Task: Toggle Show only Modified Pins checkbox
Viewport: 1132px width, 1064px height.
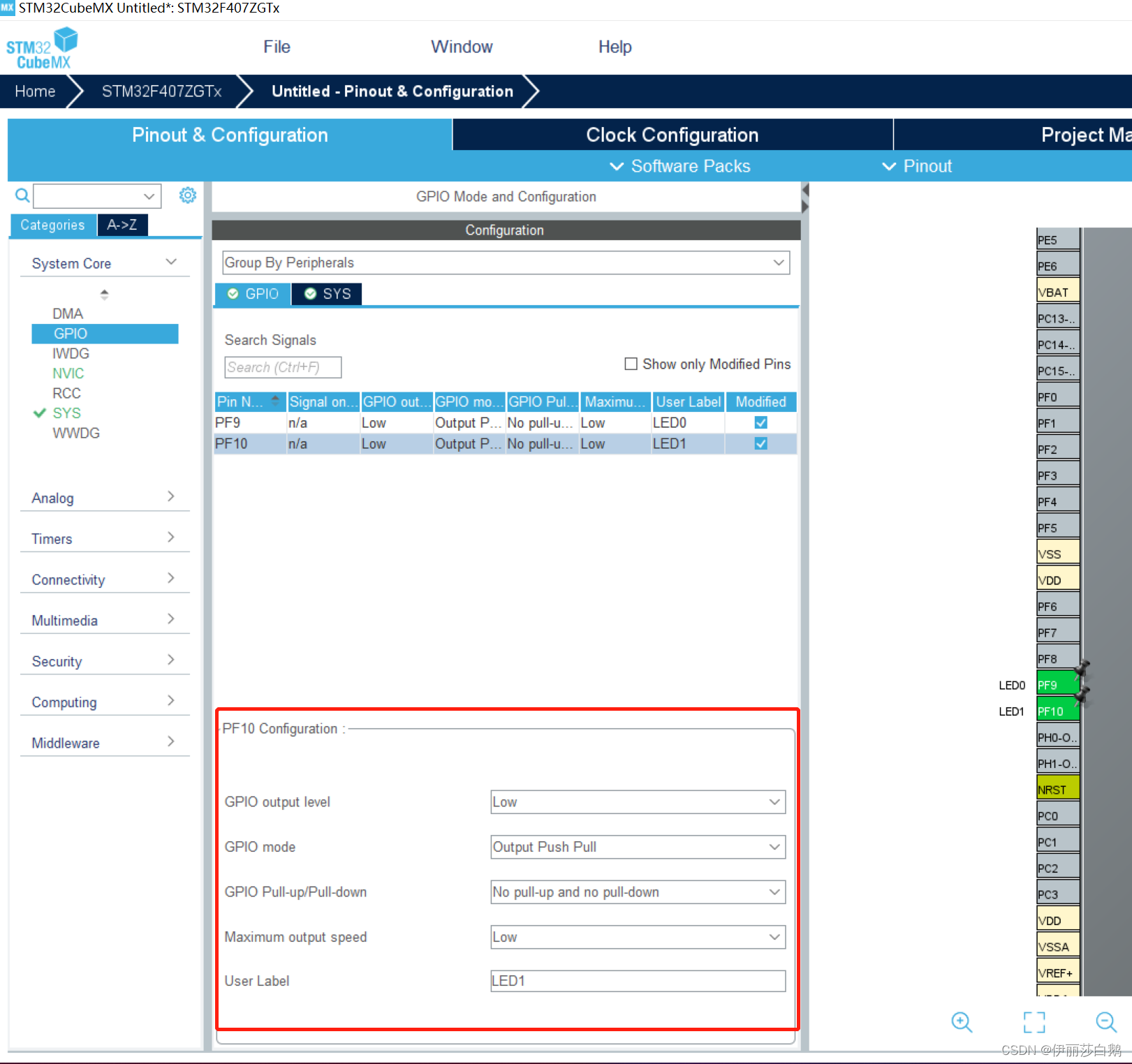Action: (x=631, y=364)
